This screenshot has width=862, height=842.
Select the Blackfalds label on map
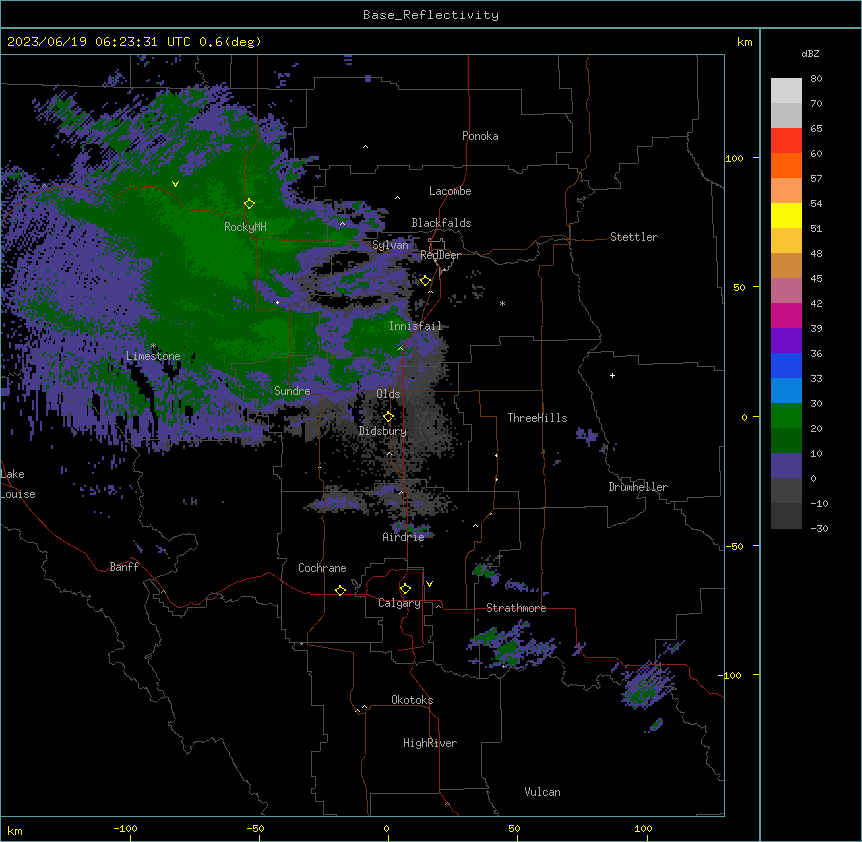[441, 223]
